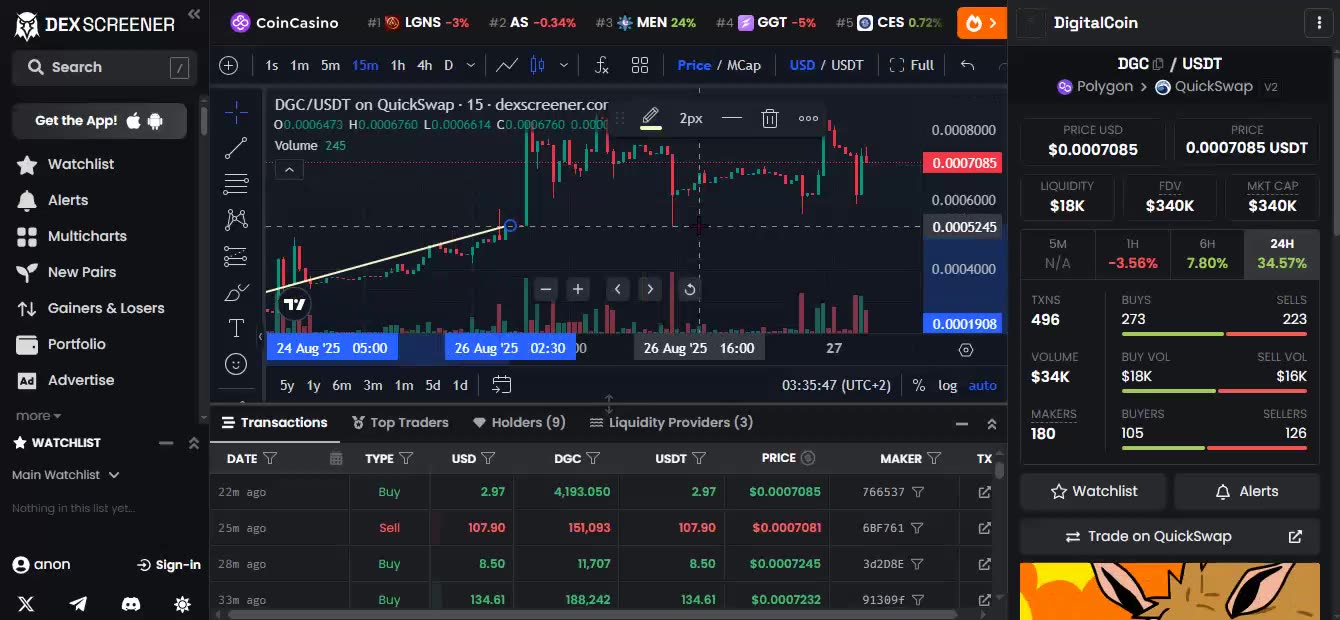Select the 1H stats tab
The width and height of the screenshot is (1340, 620).
click(1133, 254)
